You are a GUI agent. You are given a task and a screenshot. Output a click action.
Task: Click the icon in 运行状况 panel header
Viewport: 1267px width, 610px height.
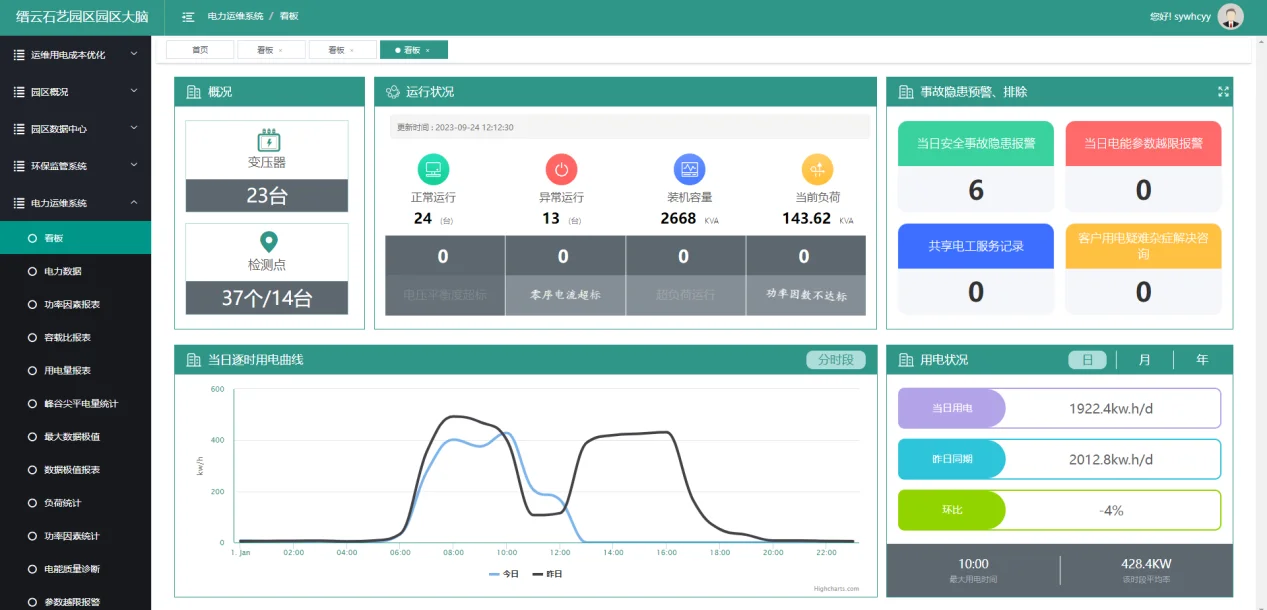[x=393, y=92]
